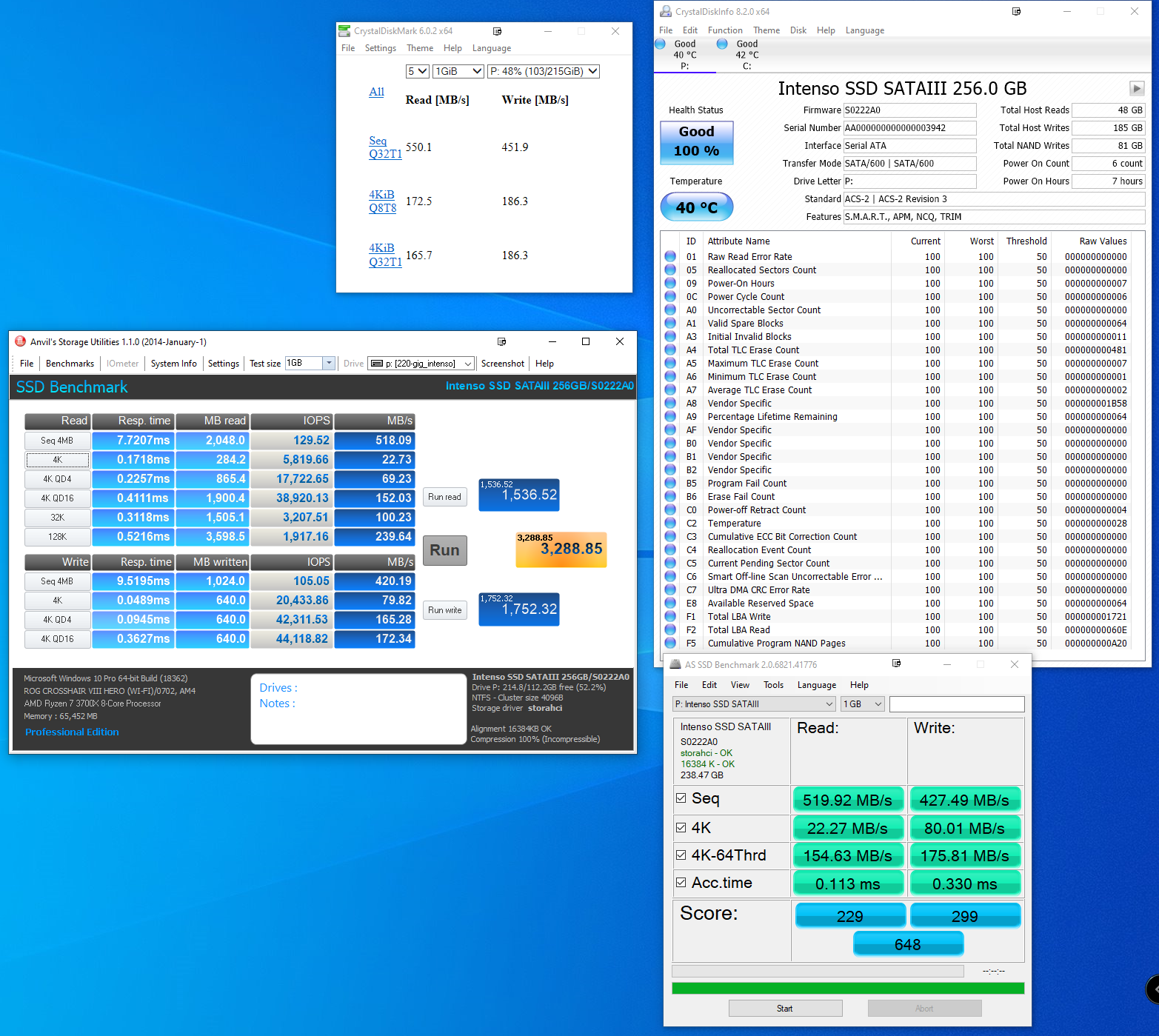Click CrystalDiskInfo magnifier app icon
This screenshot has width=1159, height=1036.
pyautogui.click(x=666, y=11)
